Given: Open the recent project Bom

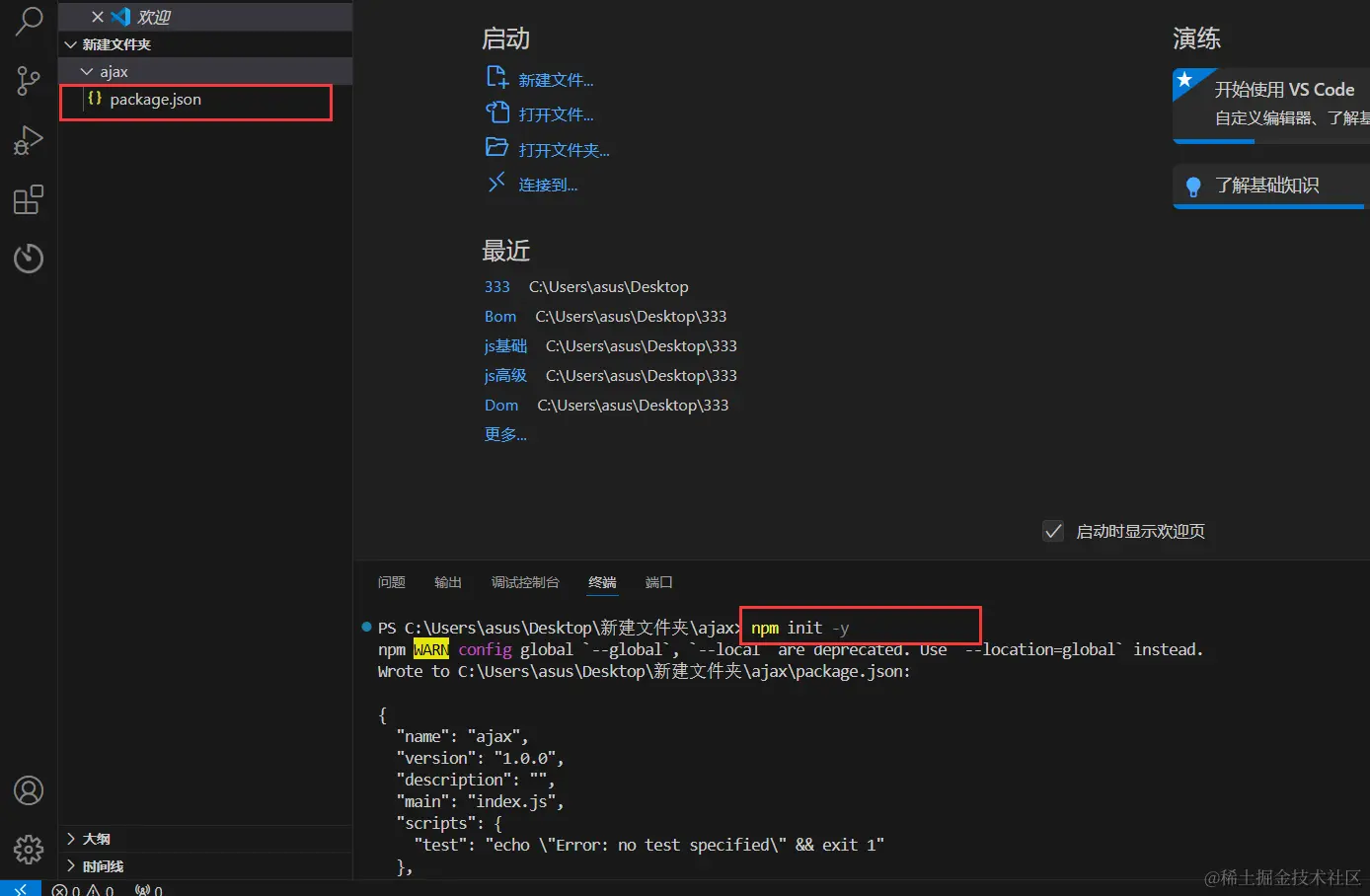Looking at the screenshot, I should (500, 316).
